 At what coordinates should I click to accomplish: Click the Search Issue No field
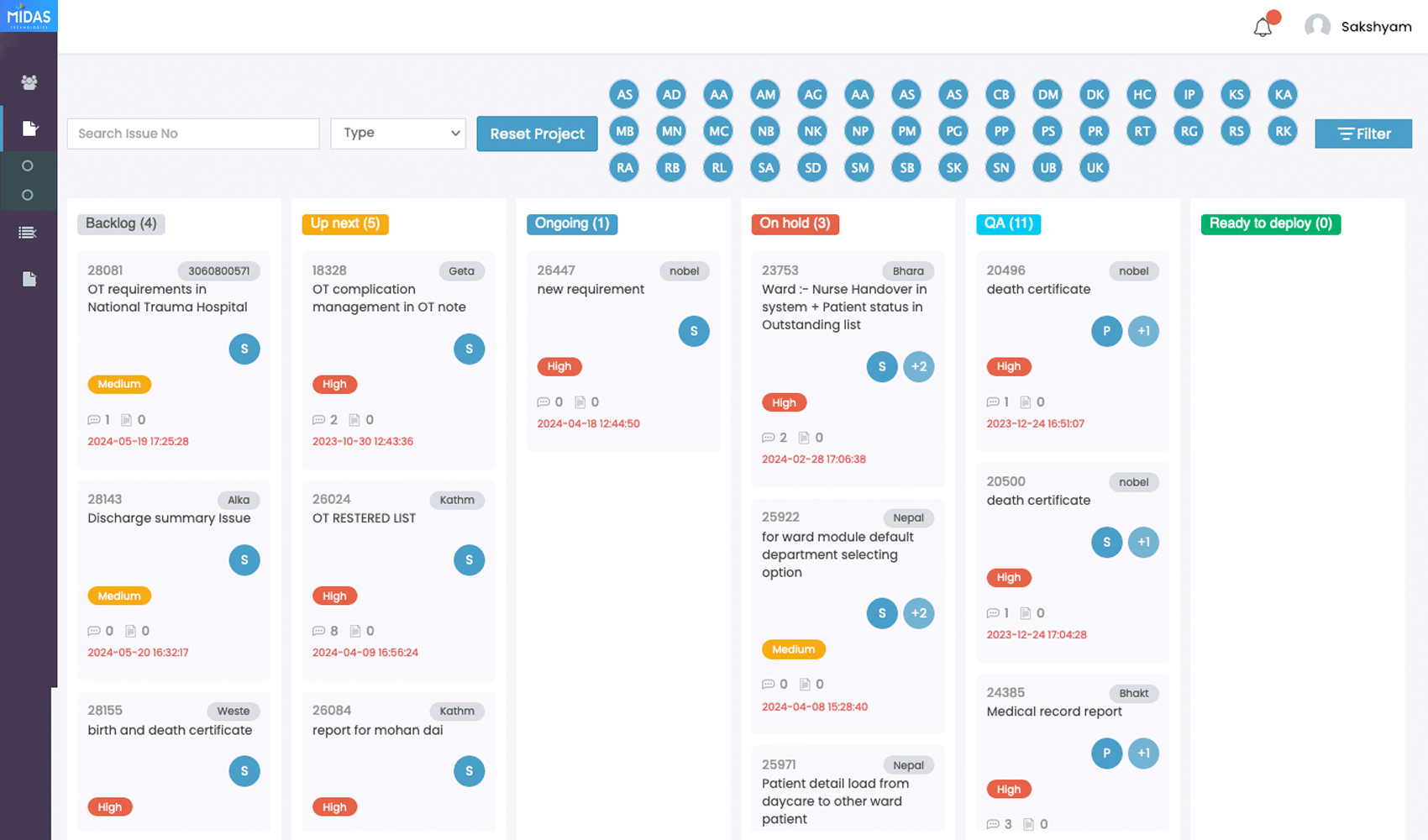(193, 134)
